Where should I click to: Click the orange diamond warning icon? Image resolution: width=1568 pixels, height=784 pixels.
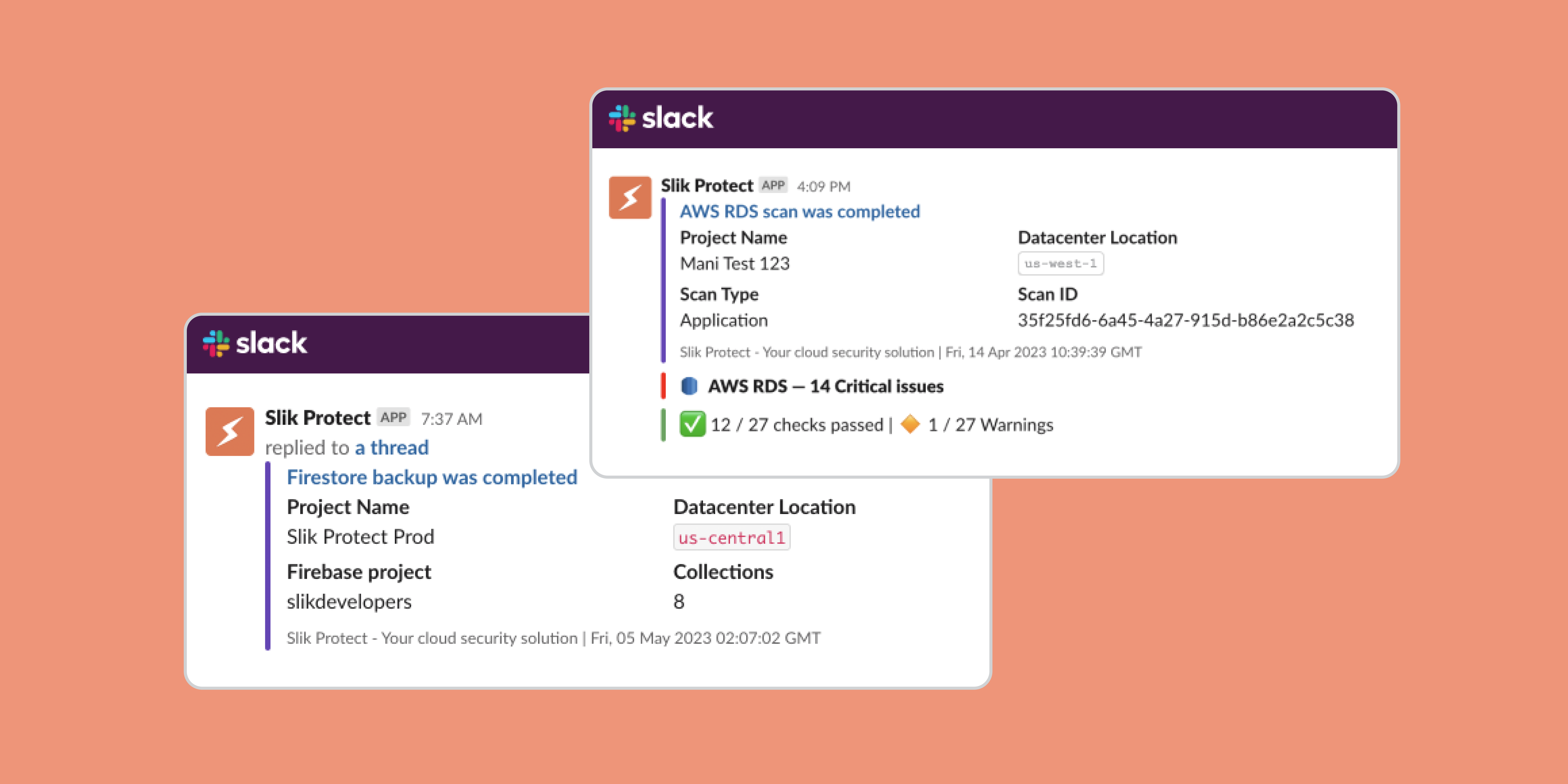910,424
